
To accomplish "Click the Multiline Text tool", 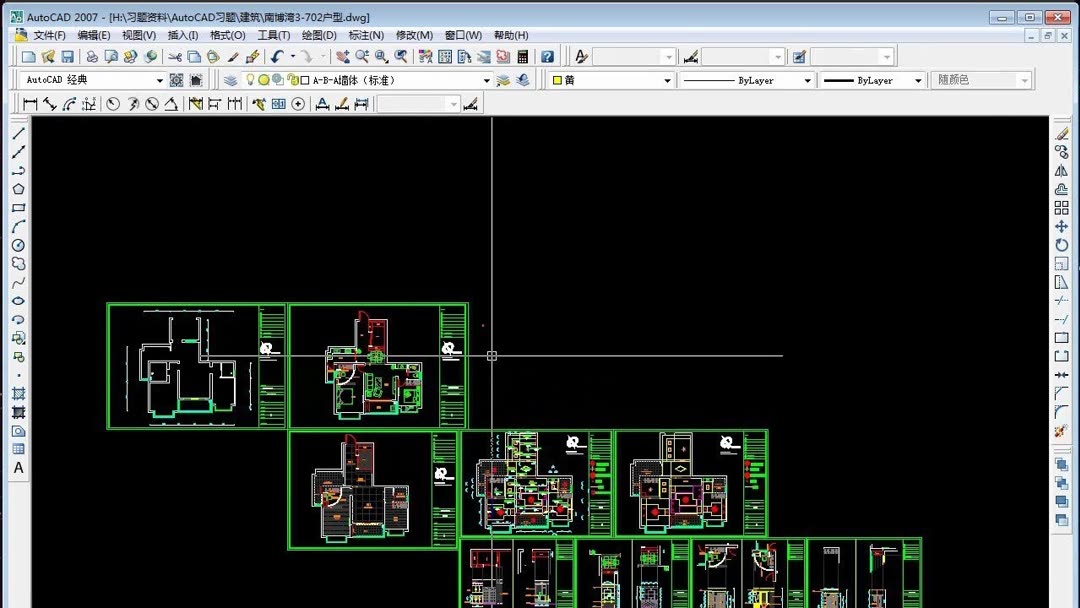I will (x=19, y=468).
